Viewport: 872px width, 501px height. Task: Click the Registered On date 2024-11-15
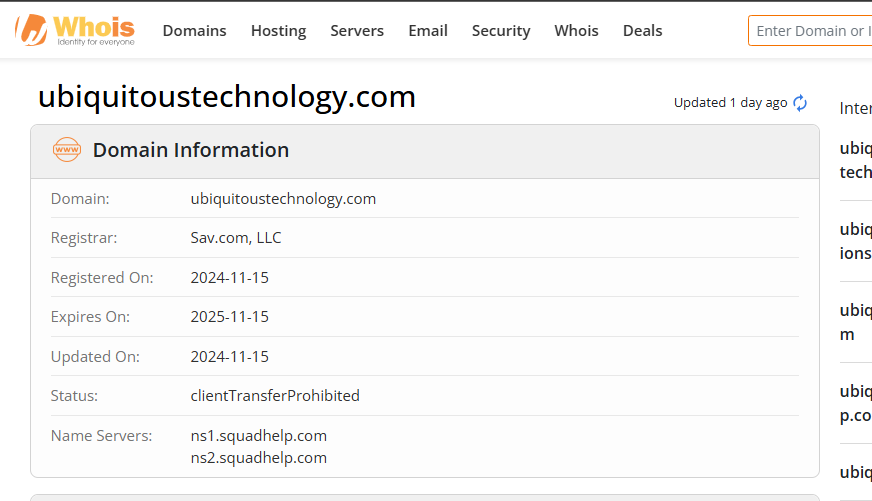pyautogui.click(x=230, y=277)
